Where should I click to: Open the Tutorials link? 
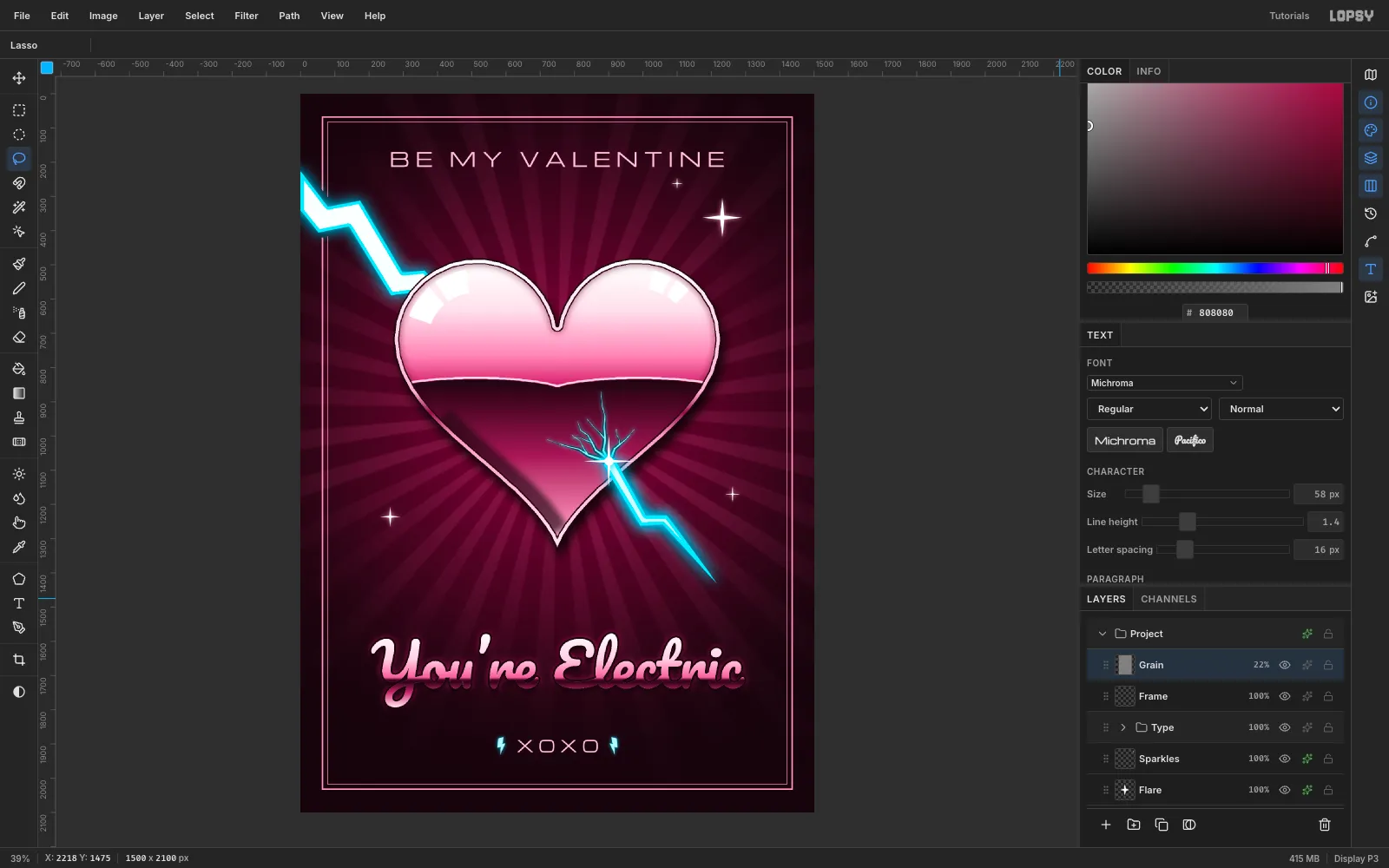point(1289,16)
